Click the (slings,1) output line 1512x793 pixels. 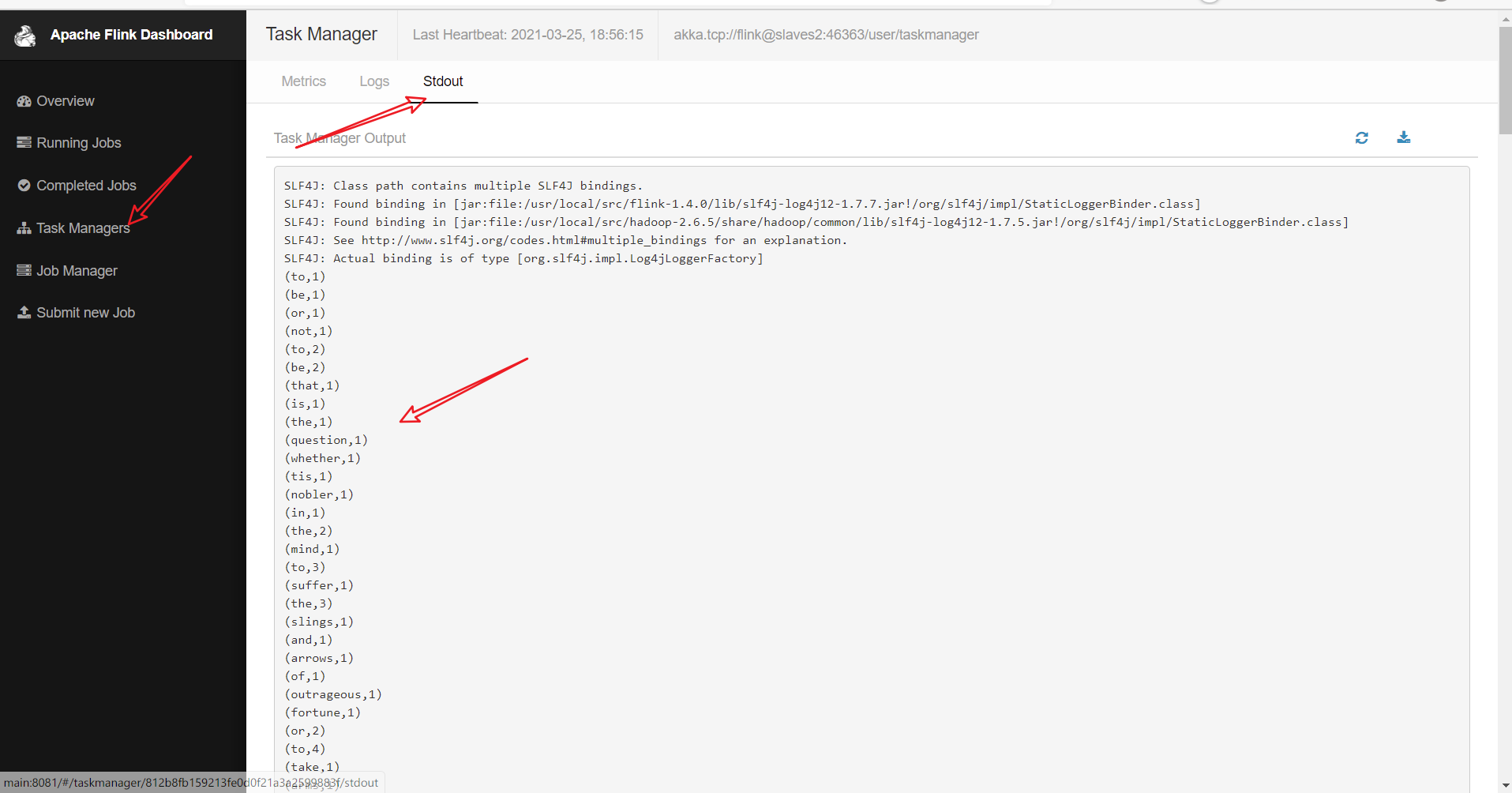pyautogui.click(x=319, y=622)
